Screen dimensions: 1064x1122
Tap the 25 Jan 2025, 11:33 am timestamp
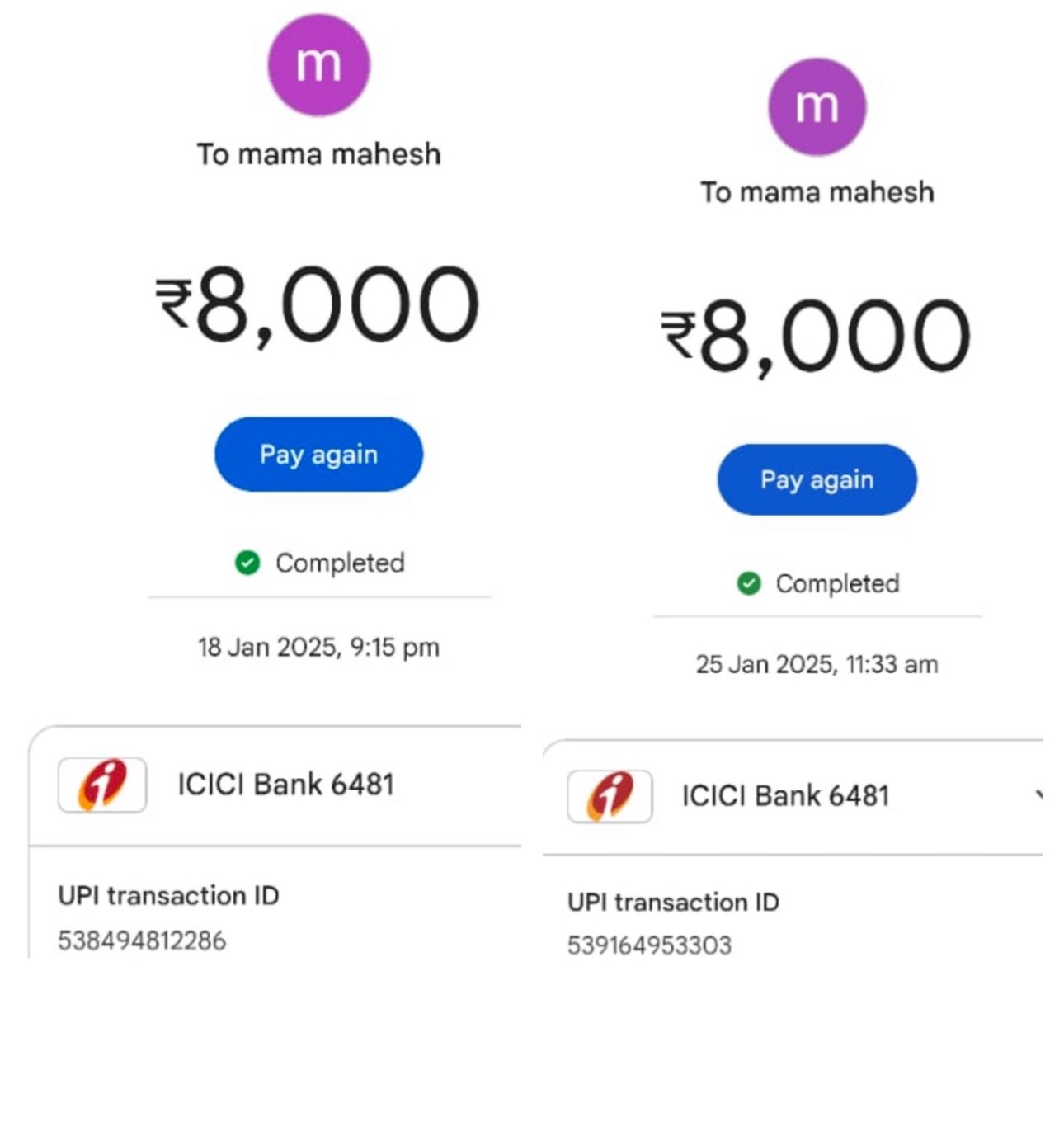817,665
